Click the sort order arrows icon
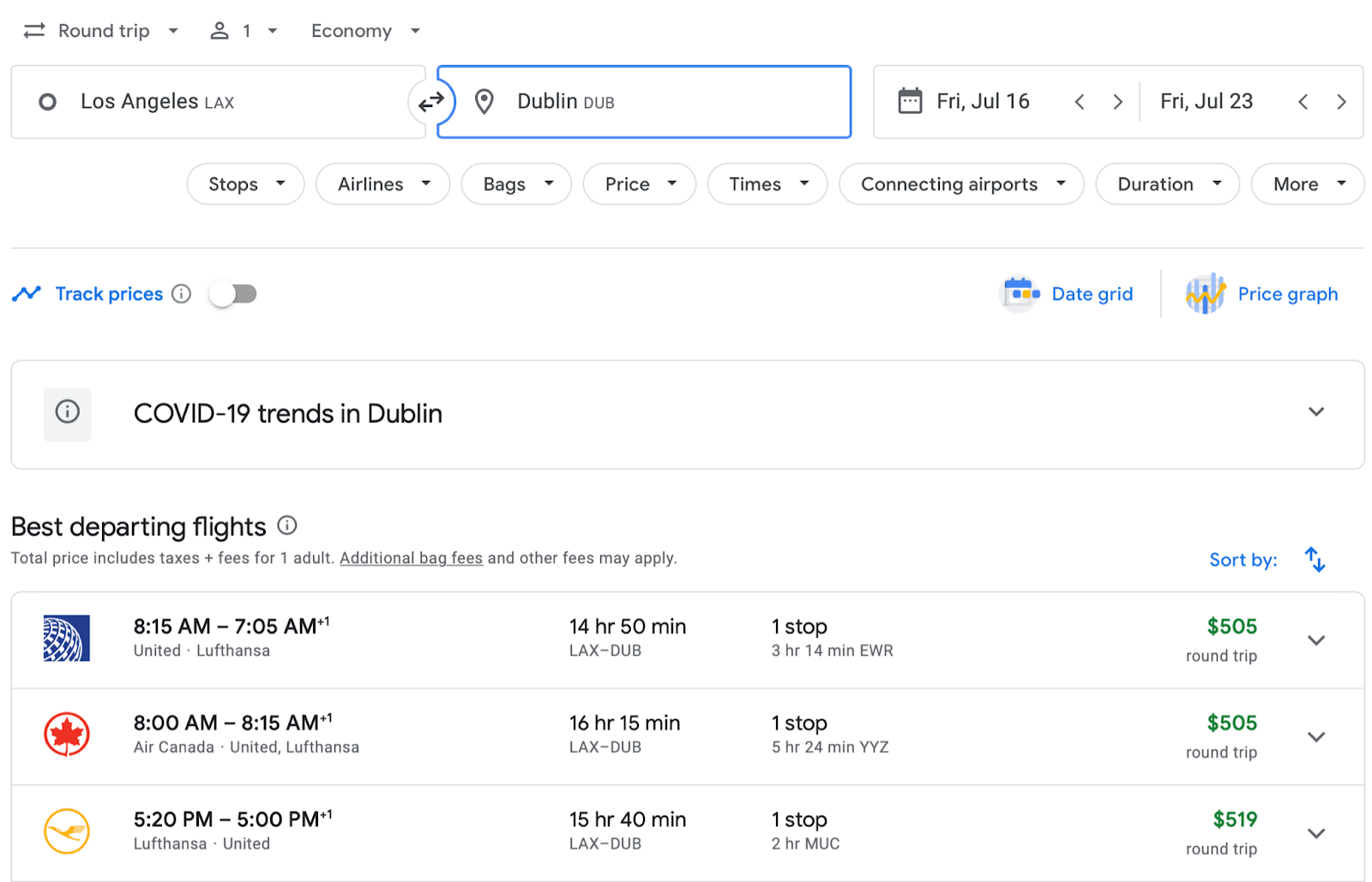The width and height of the screenshot is (1372, 882). point(1315,560)
